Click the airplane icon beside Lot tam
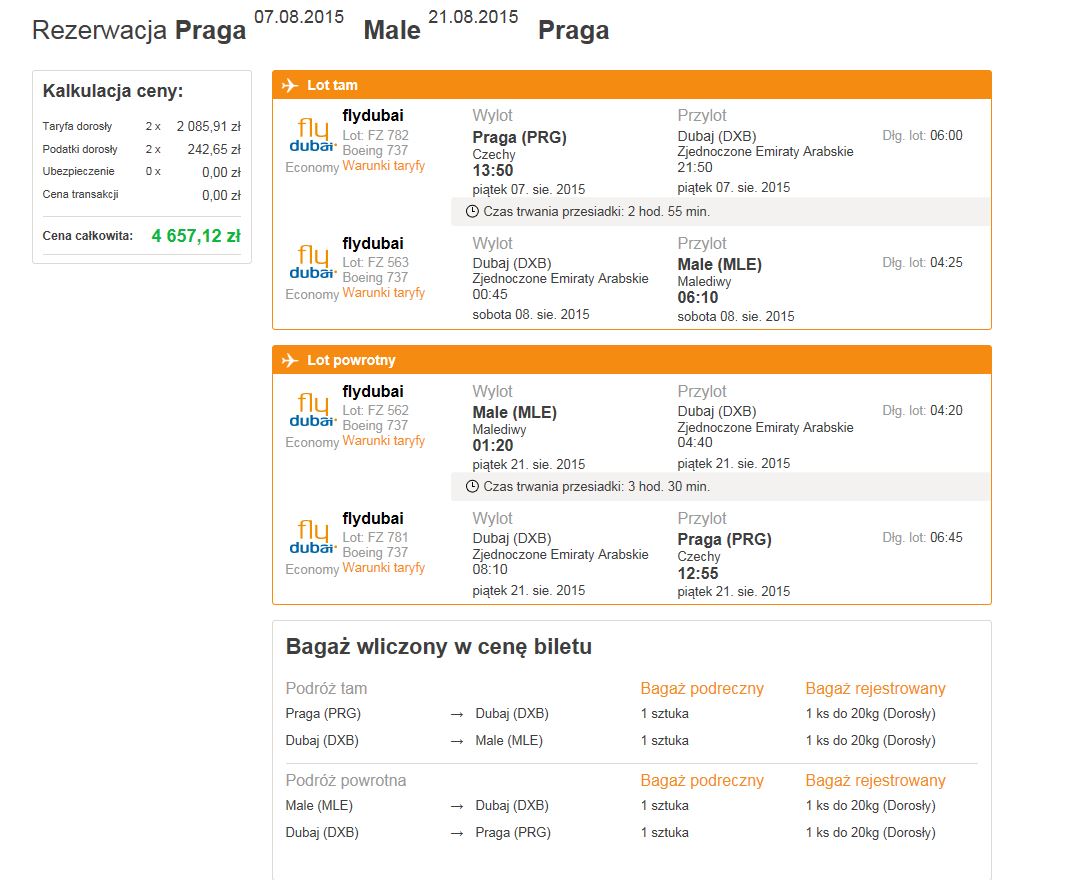Viewport: 1074px width, 880px height. [290, 85]
